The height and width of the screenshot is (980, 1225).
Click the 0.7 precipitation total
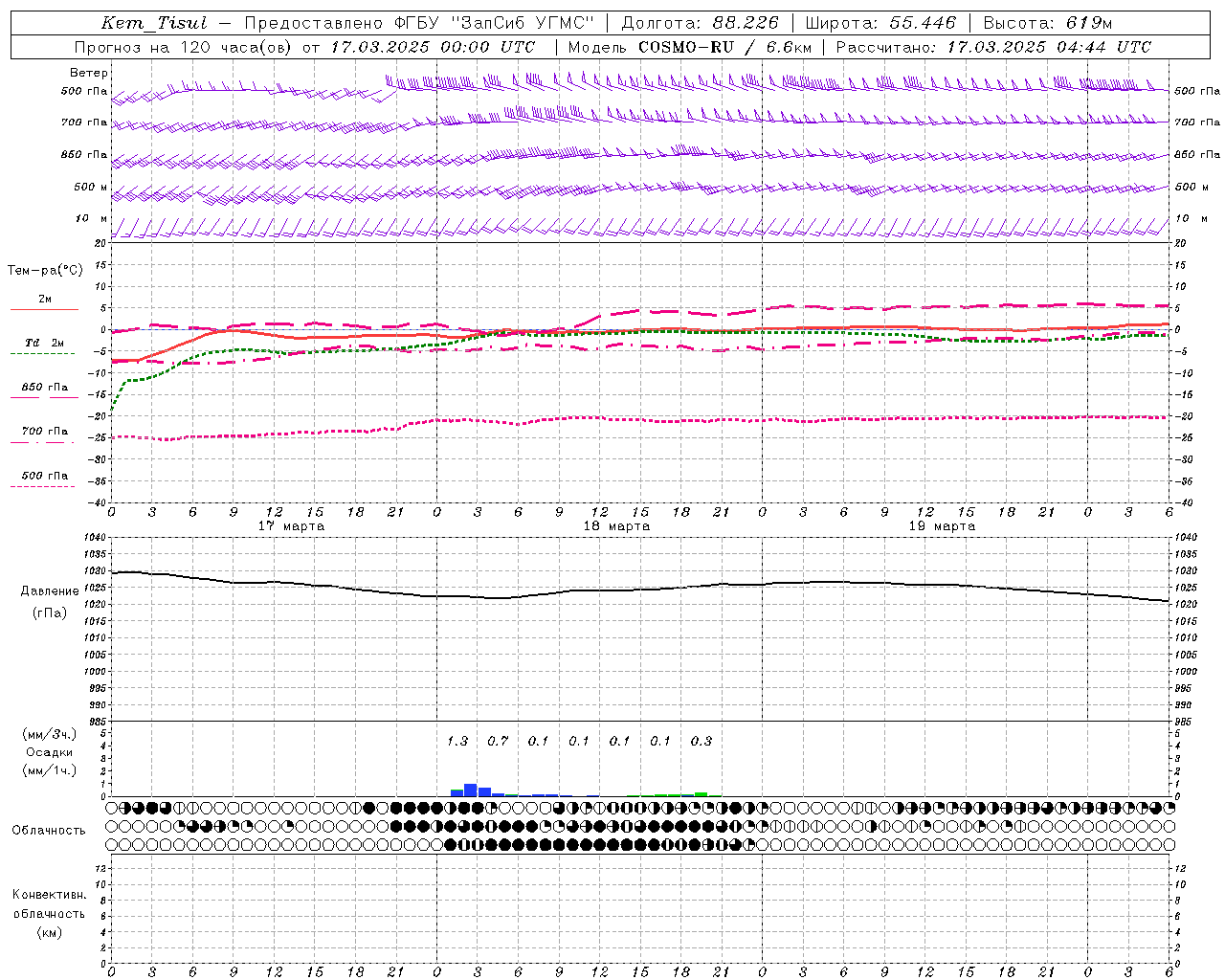[498, 742]
